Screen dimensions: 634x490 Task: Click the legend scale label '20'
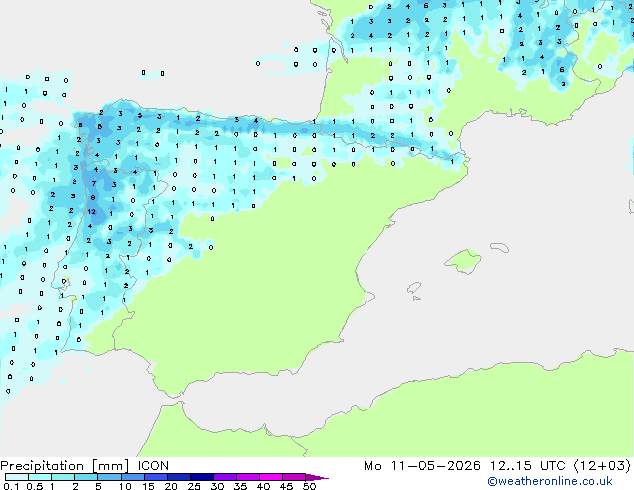click(x=171, y=486)
